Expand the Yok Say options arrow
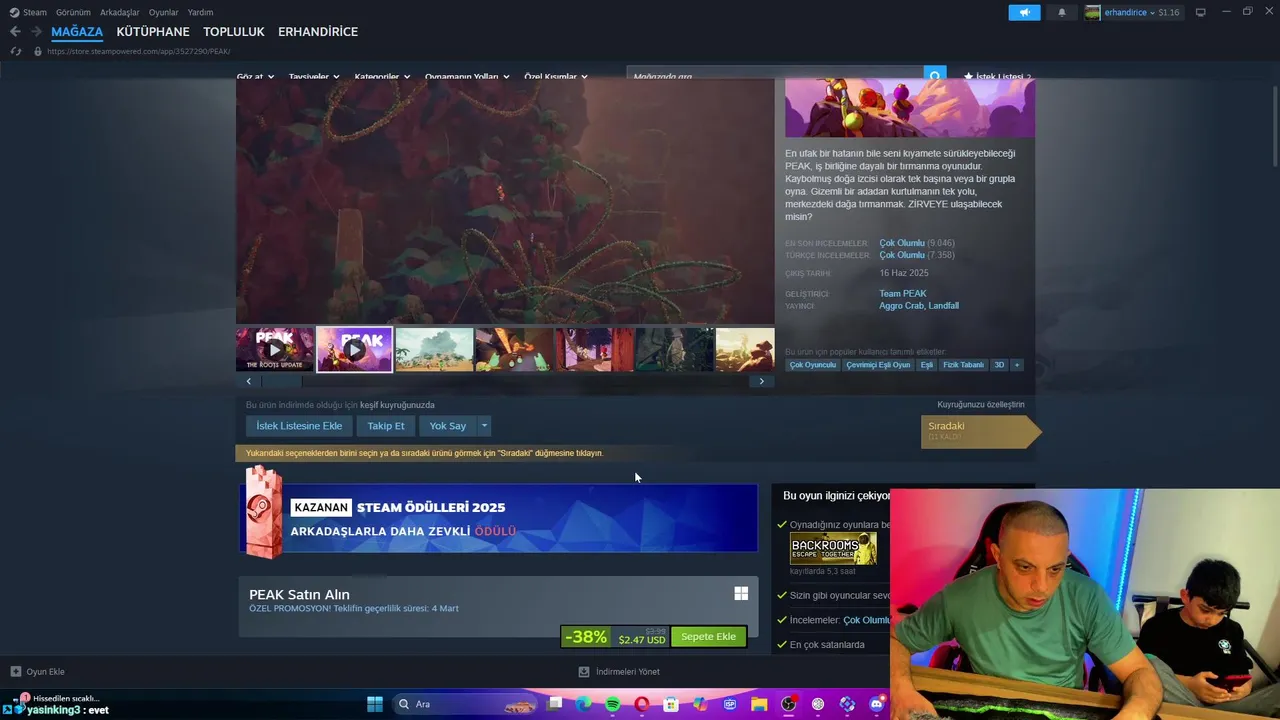Image resolution: width=1280 pixels, height=720 pixels. tap(484, 426)
